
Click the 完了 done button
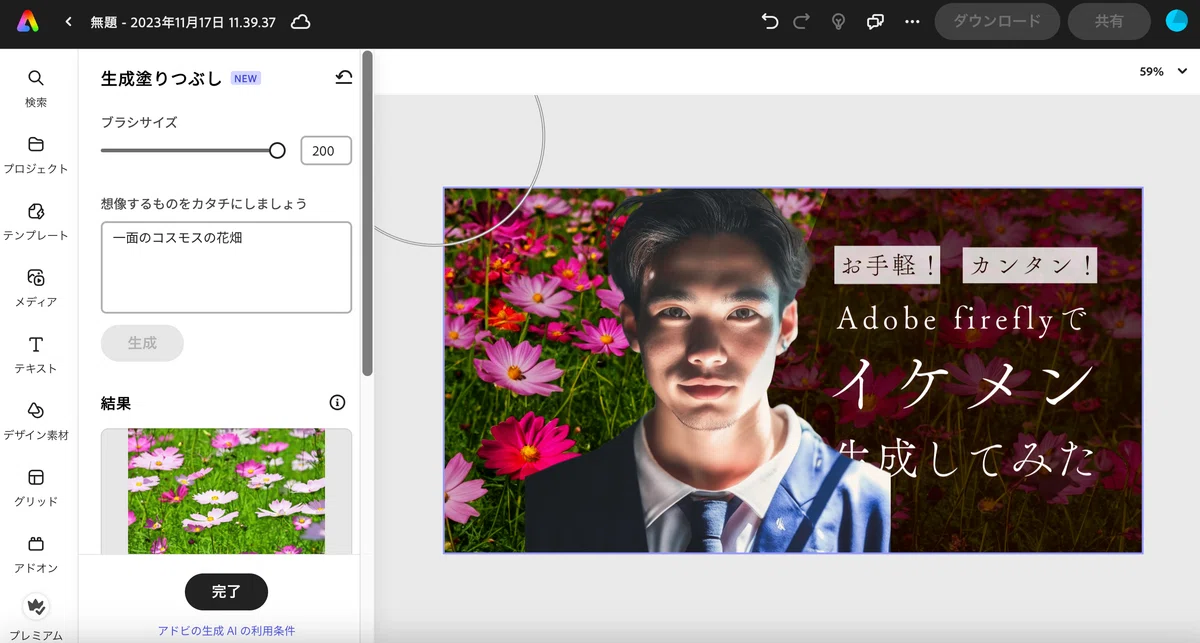(226, 592)
